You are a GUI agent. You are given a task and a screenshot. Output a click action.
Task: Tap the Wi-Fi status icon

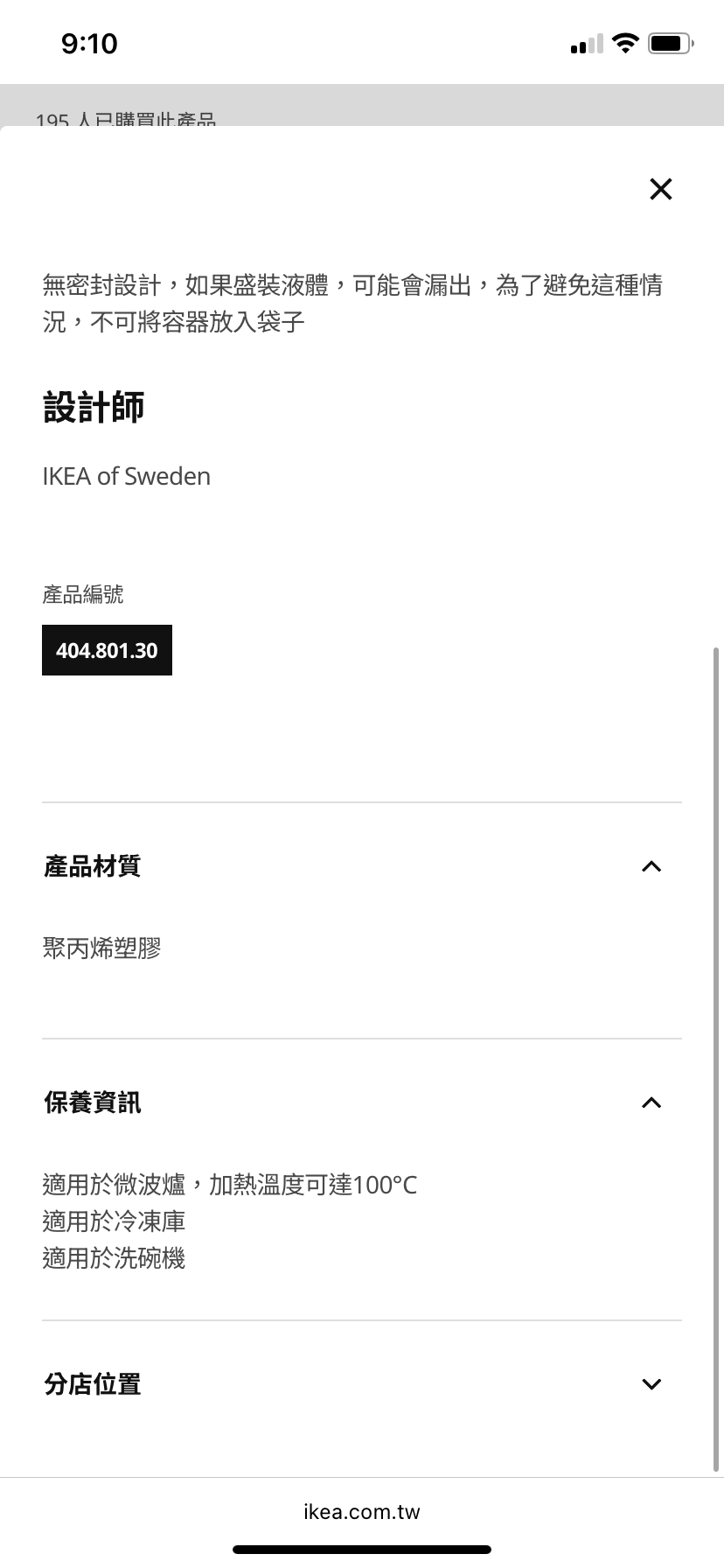625,43
